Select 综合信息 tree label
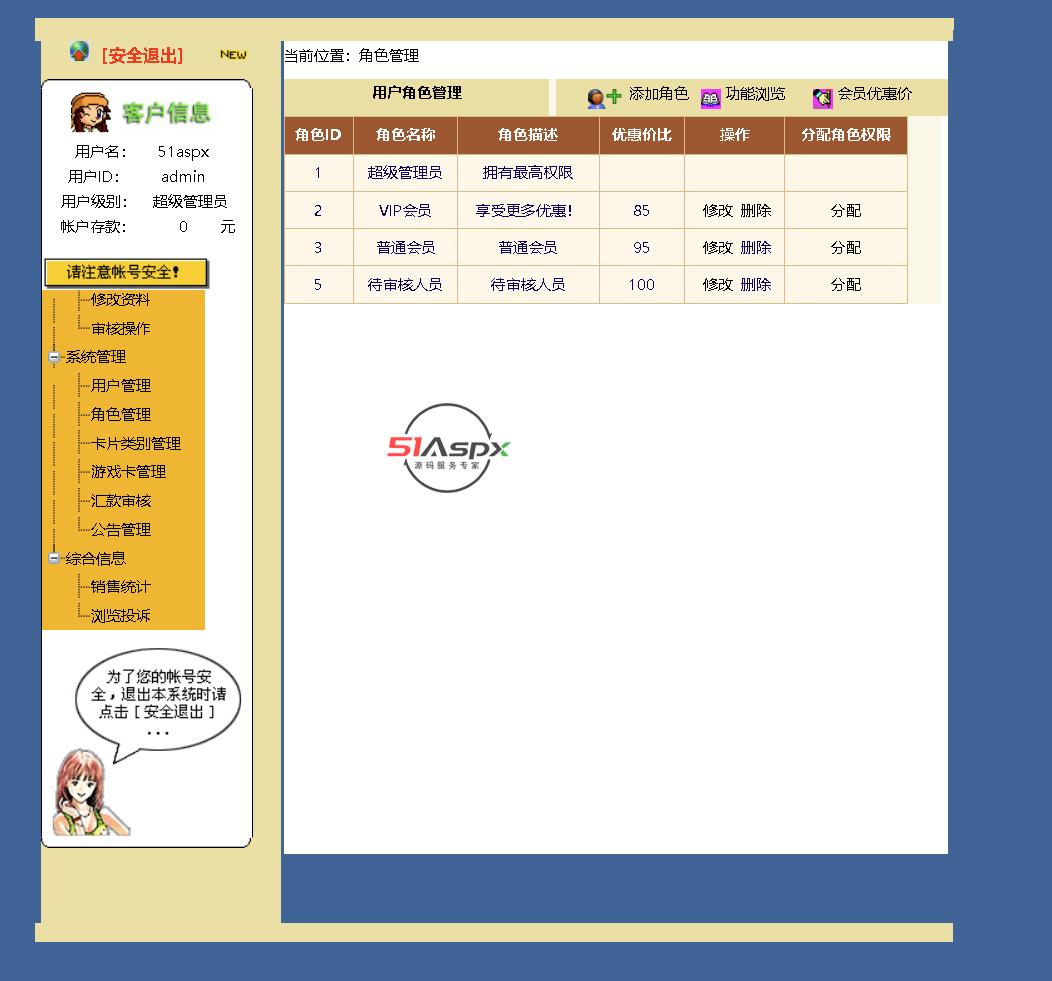This screenshot has height=981, width=1052. coord(95,558)
